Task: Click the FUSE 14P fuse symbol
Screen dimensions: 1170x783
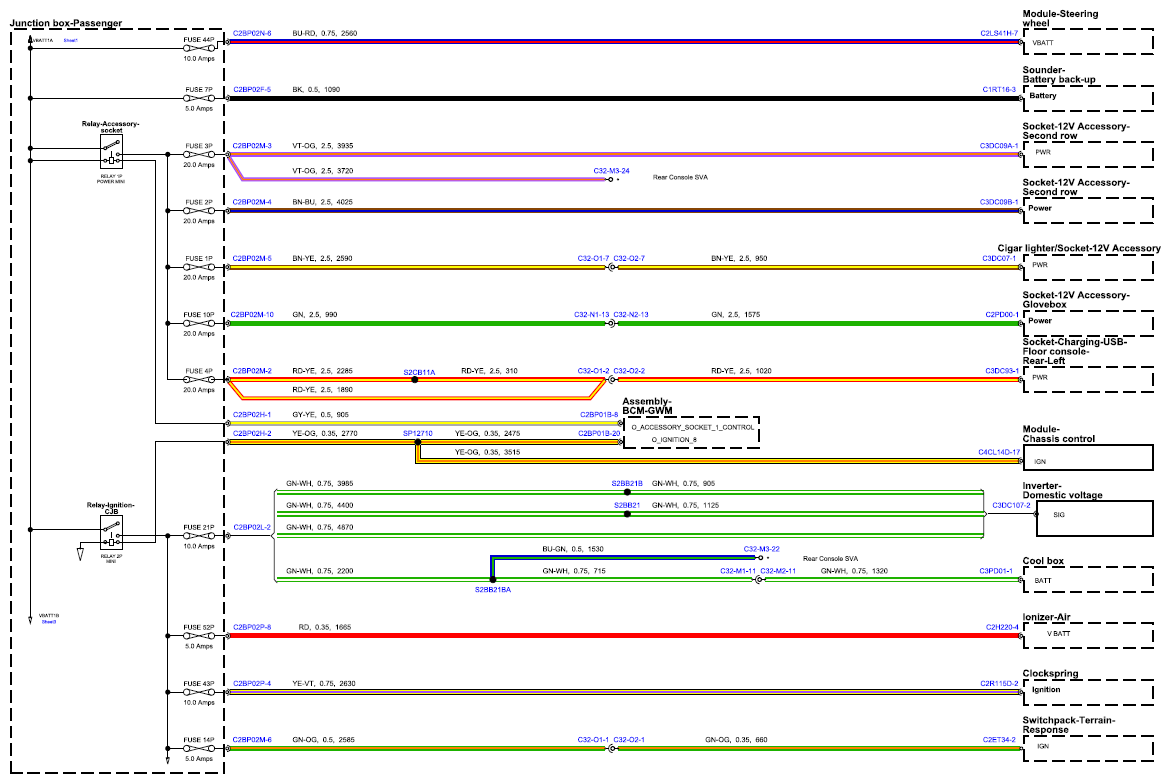Action: click(199, 749)
